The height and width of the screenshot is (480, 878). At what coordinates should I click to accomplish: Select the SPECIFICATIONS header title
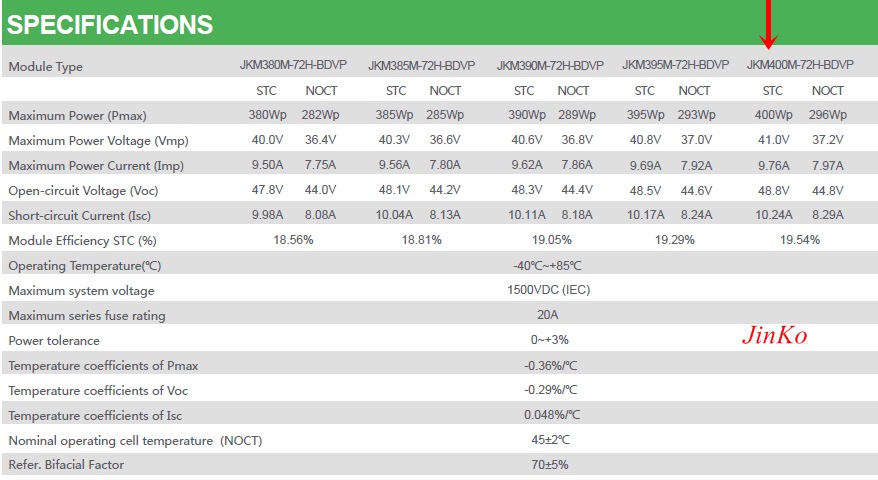(110, 25)
